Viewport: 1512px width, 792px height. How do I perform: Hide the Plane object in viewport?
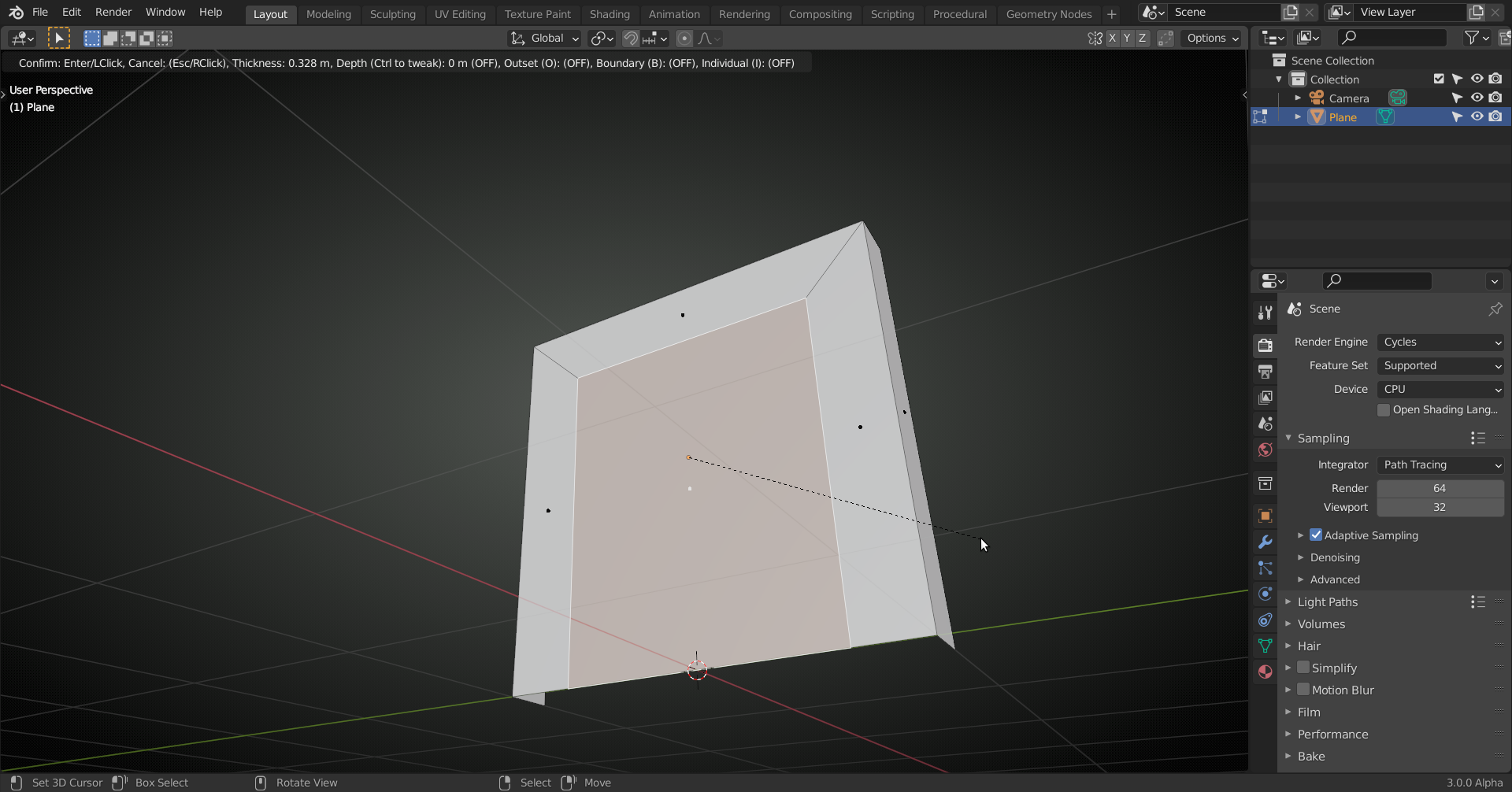(1477, 117)
